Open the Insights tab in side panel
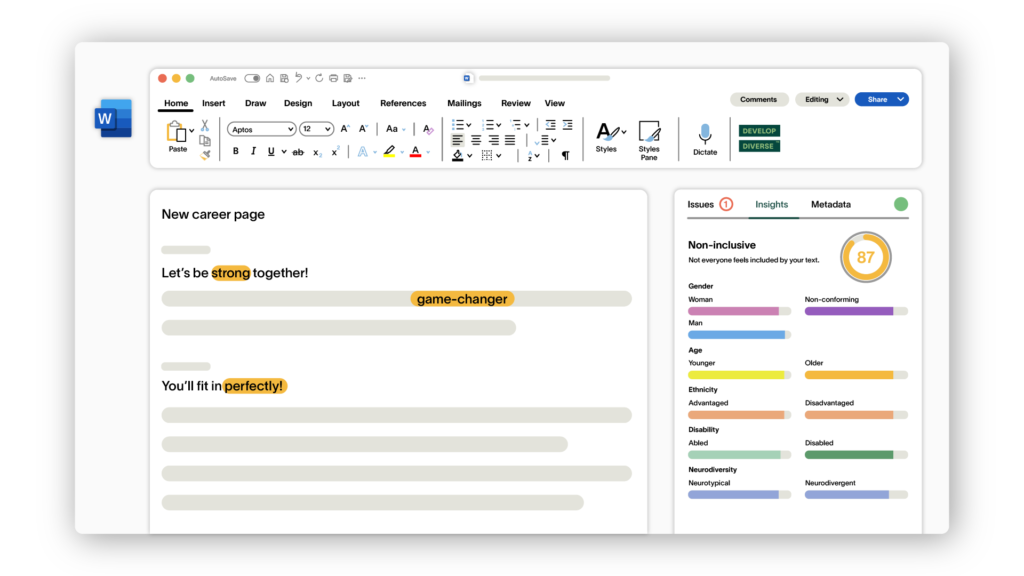The image size is (1024, 576). tap(771, 204)
